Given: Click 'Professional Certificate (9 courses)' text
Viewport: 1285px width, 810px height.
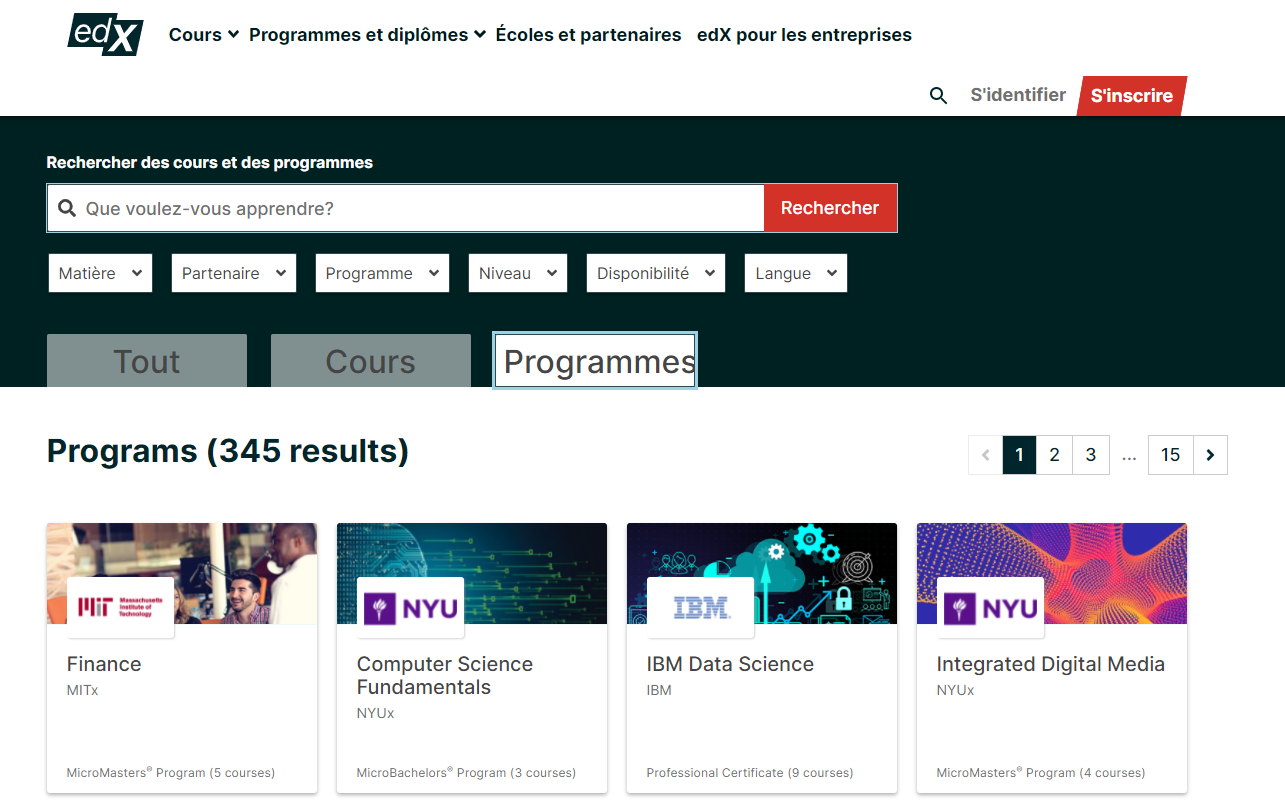Looking at the screenshot, I should [750, 772].
